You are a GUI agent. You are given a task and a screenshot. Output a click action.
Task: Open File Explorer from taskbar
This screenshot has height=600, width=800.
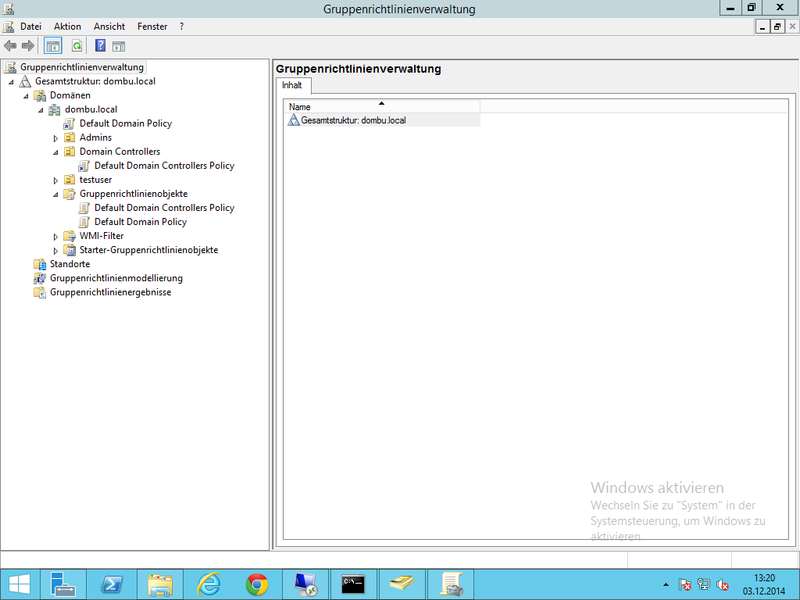coord(160,585)
